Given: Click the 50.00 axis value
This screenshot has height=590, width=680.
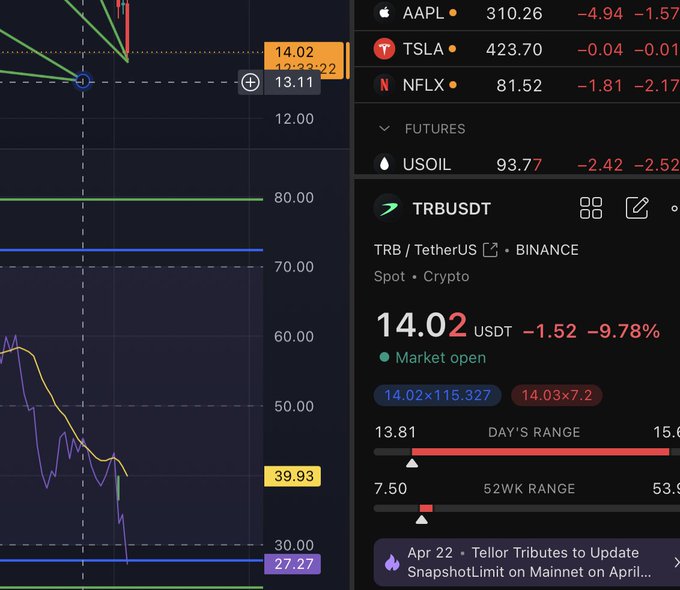Looking at the screenshot, I should pyautogui.click(x=294, y=406).
